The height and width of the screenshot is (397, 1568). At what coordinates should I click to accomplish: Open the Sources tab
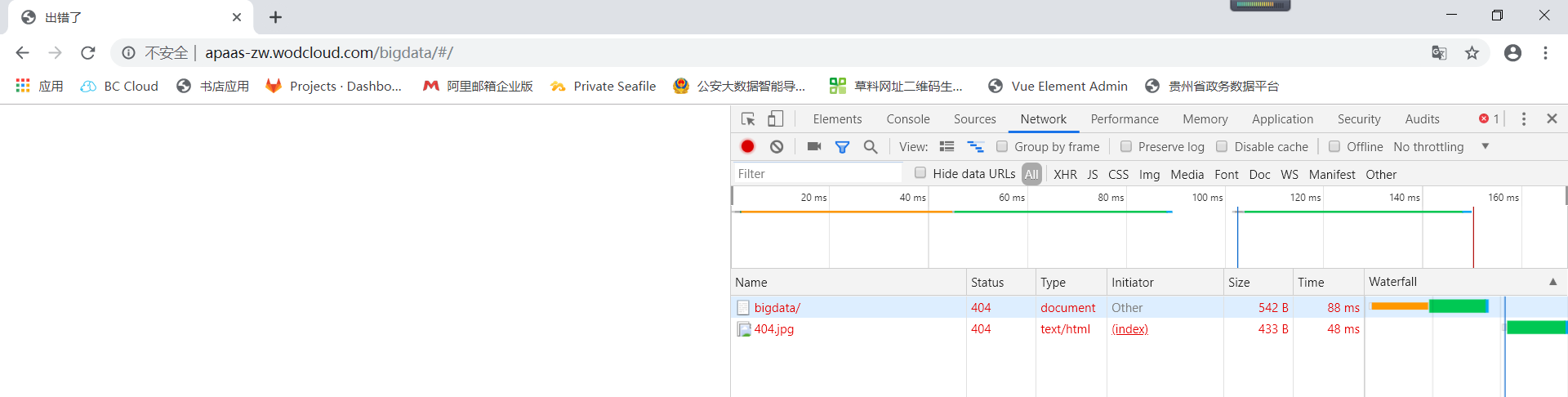click(974, 119)
